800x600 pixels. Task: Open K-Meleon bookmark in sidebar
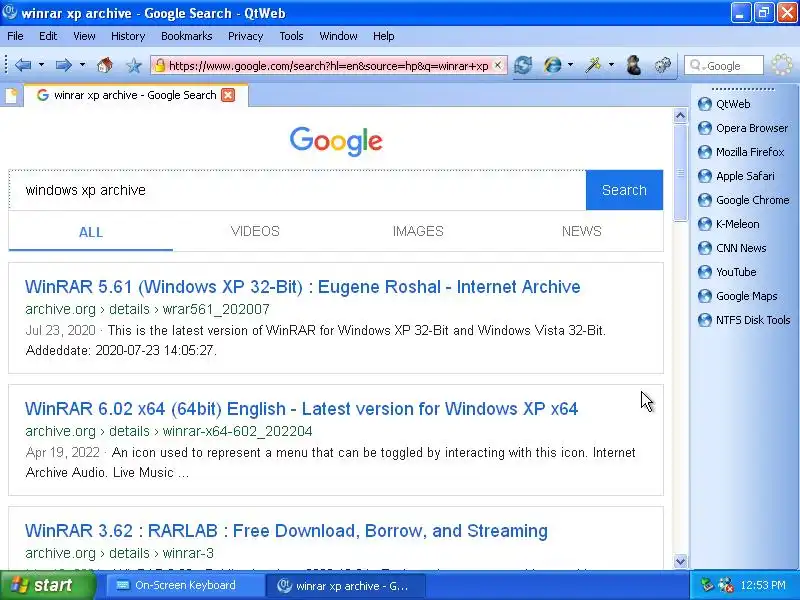(x=729, y=224)
